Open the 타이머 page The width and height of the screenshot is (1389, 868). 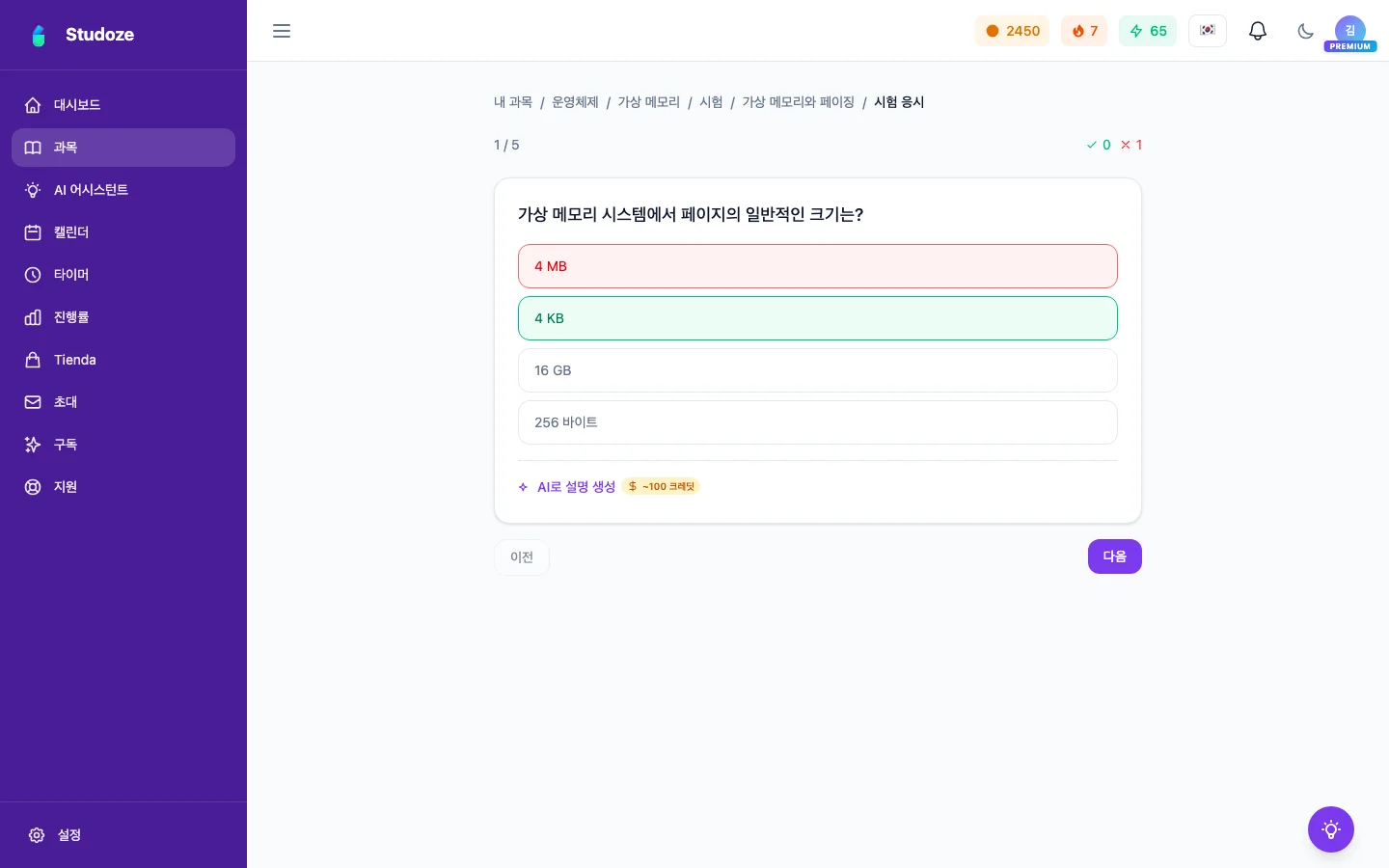point(123,275)
